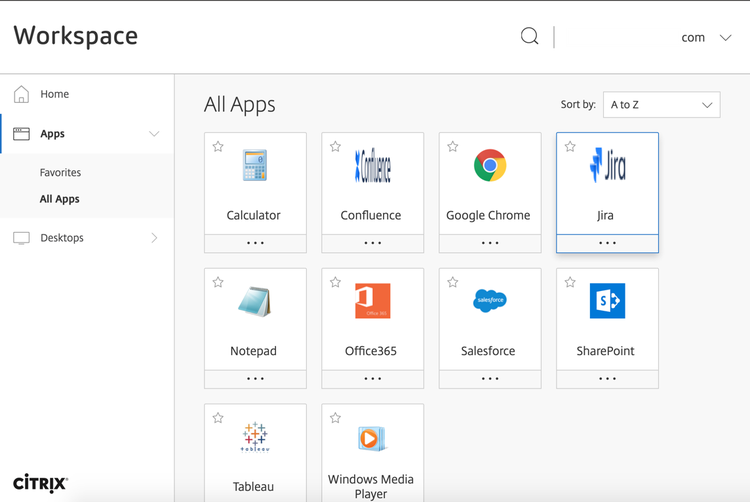Favorite Google Chrome with its star
This screenshot has width=750, height=502.
click(453, 146)
